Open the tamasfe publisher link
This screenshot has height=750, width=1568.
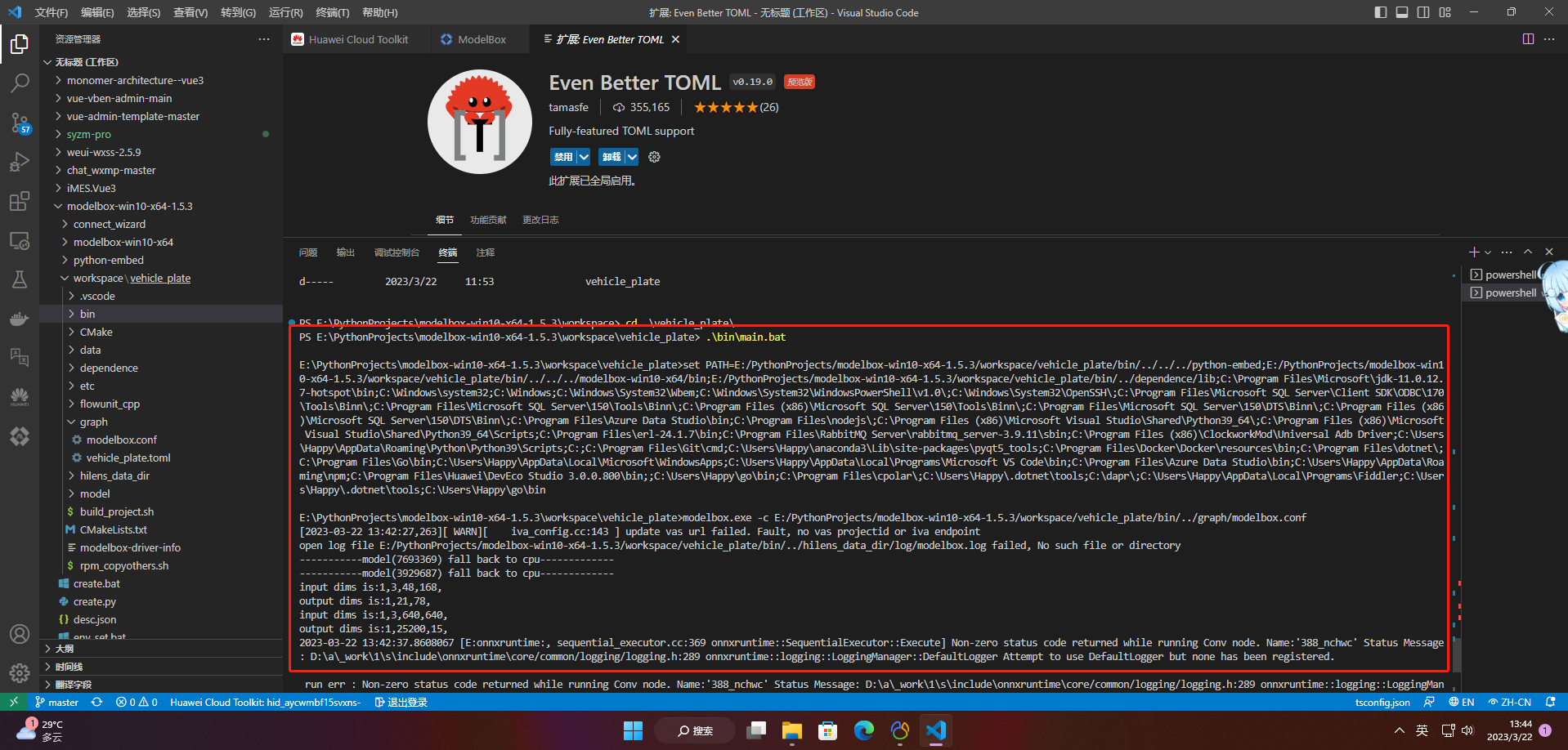[x=569, y=107]
